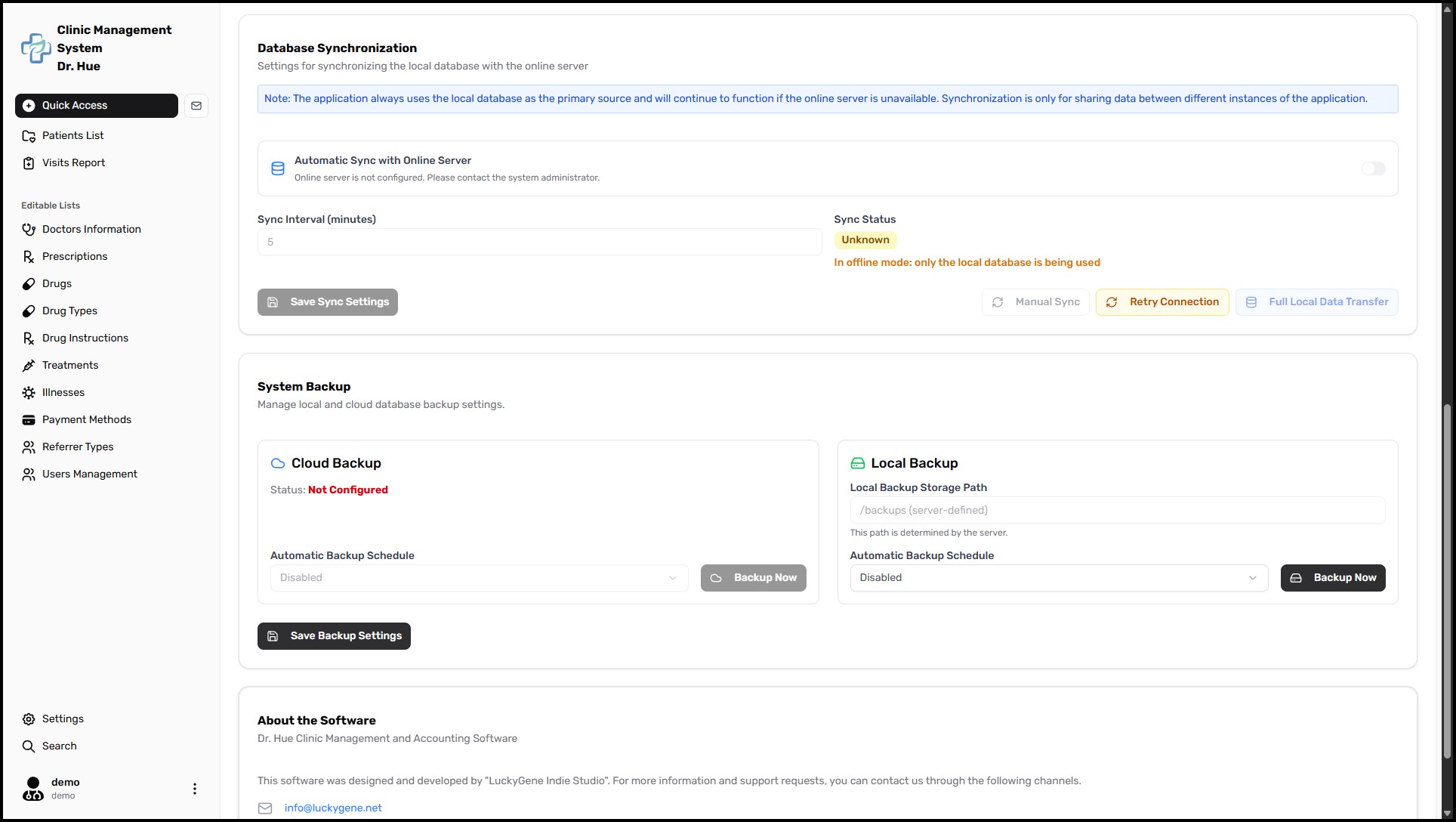Image resolution: width=1456 pixels, height=822 pixels.
Task: Click the About the Software heading
Action: click(x=316, y=721)
